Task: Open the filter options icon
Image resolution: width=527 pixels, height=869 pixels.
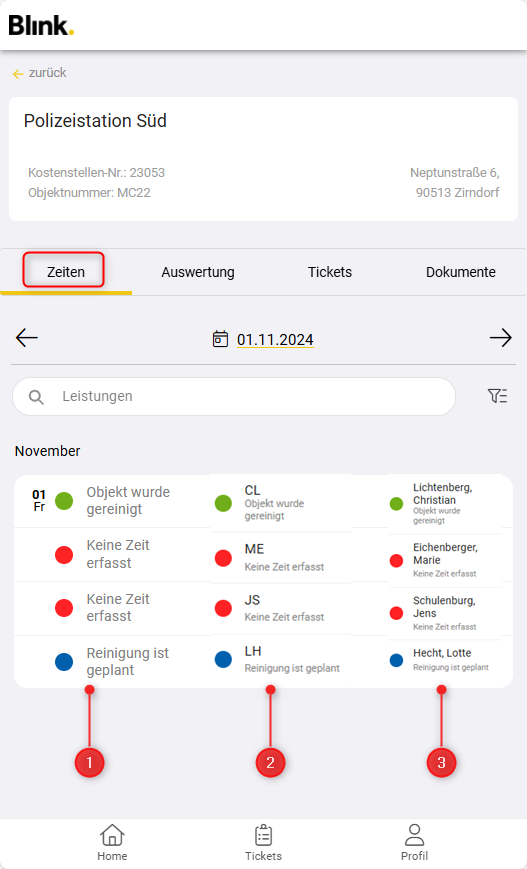Action: [x=497, y=396]
